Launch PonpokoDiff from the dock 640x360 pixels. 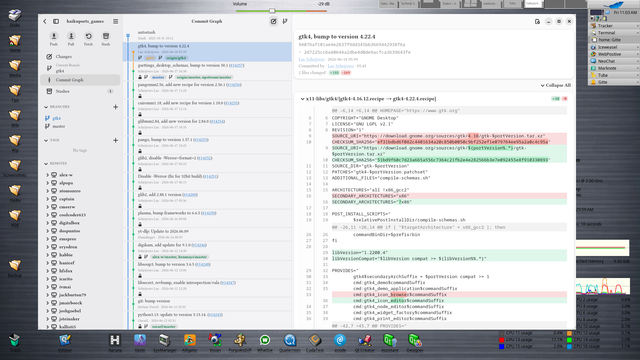point(240,342)
